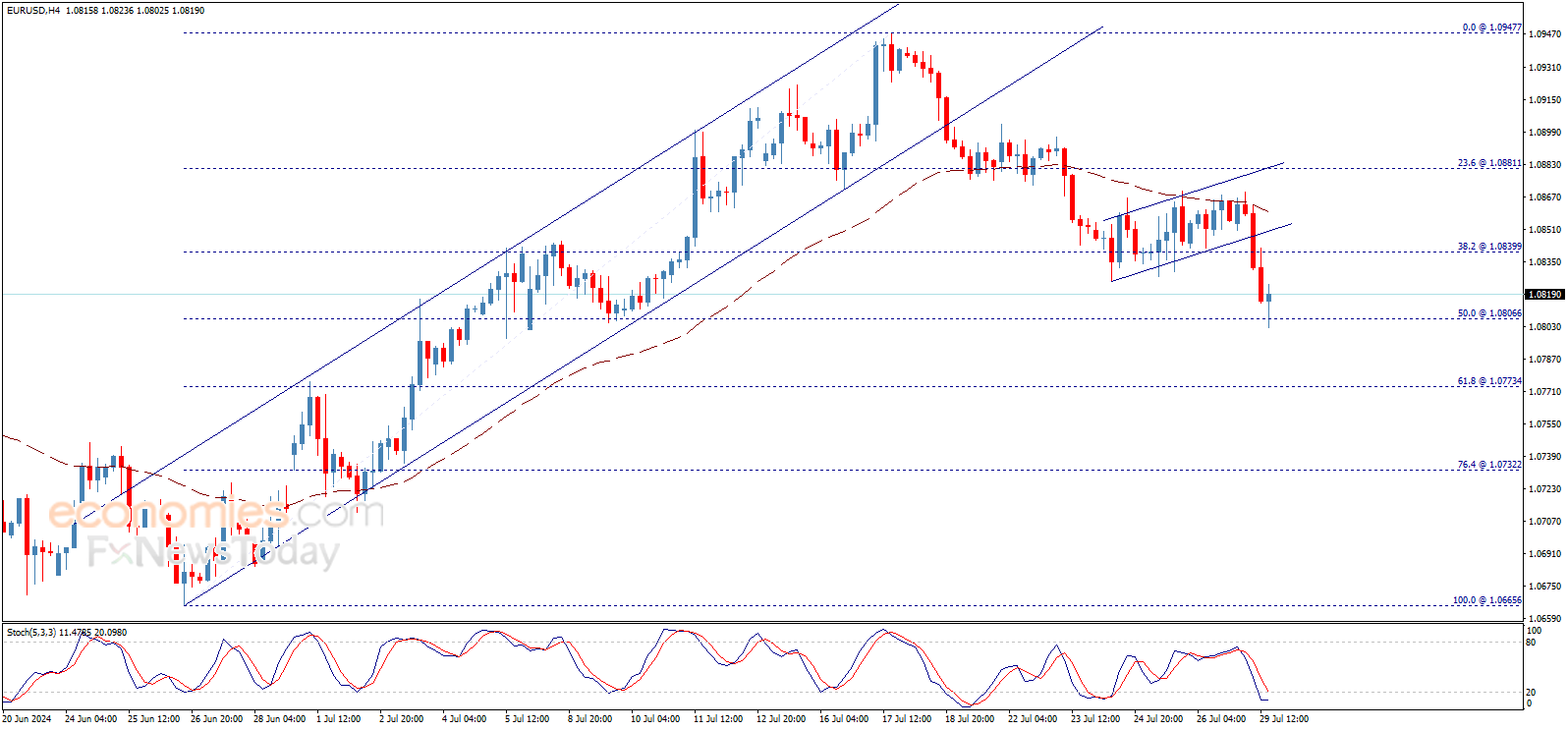
Task: Click the '20 Jun 2024' time axis label
Action: click(28, 719)
